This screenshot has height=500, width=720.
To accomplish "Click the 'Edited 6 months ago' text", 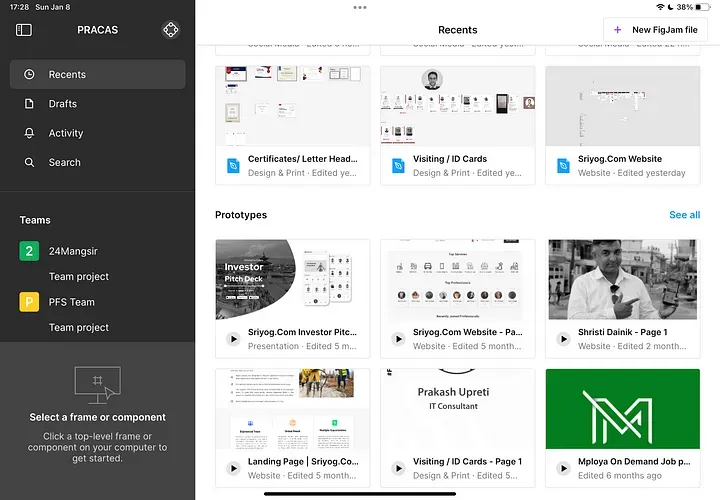I will coord(619,476).
